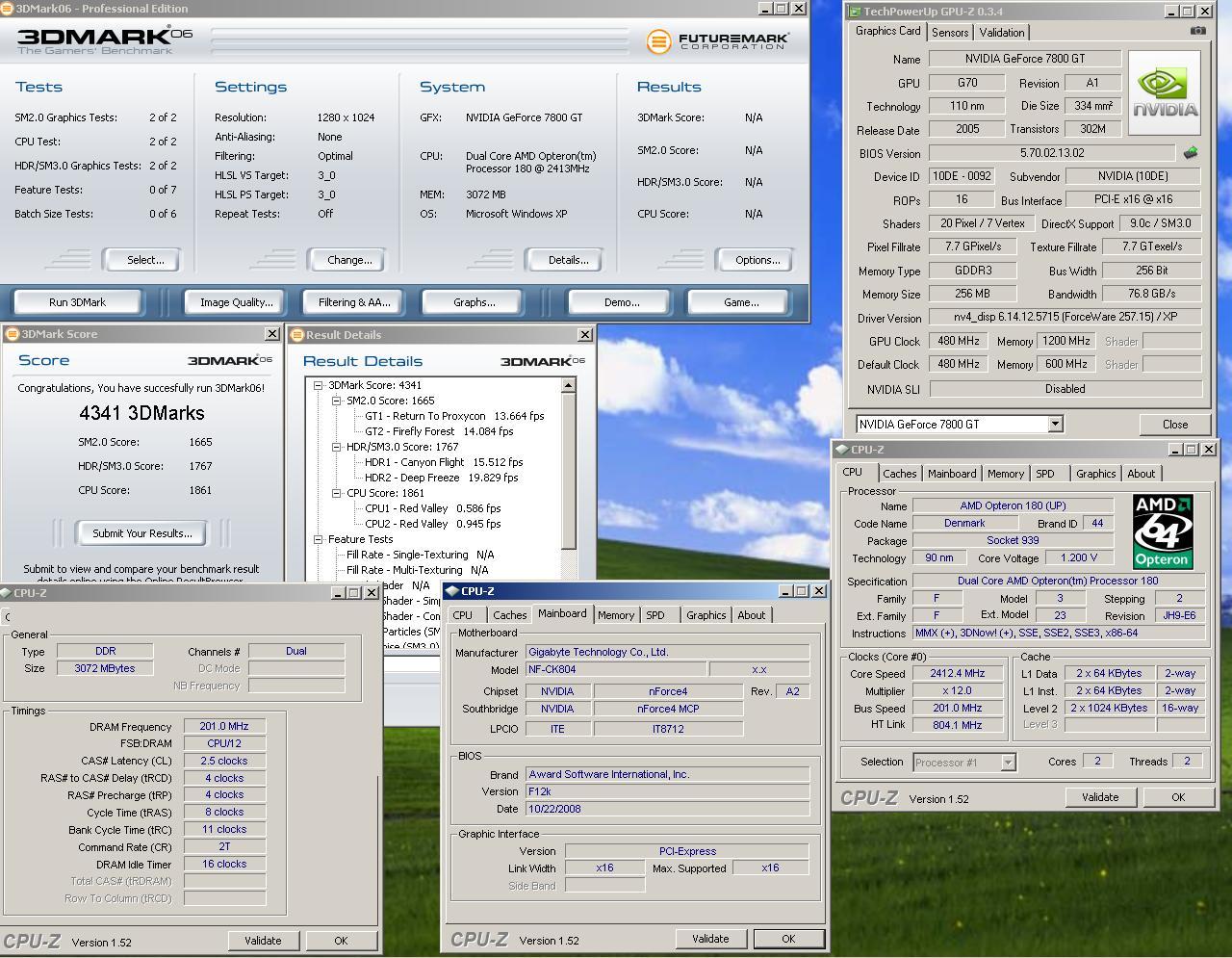Click Submit Your Results button

click(142, 533)
